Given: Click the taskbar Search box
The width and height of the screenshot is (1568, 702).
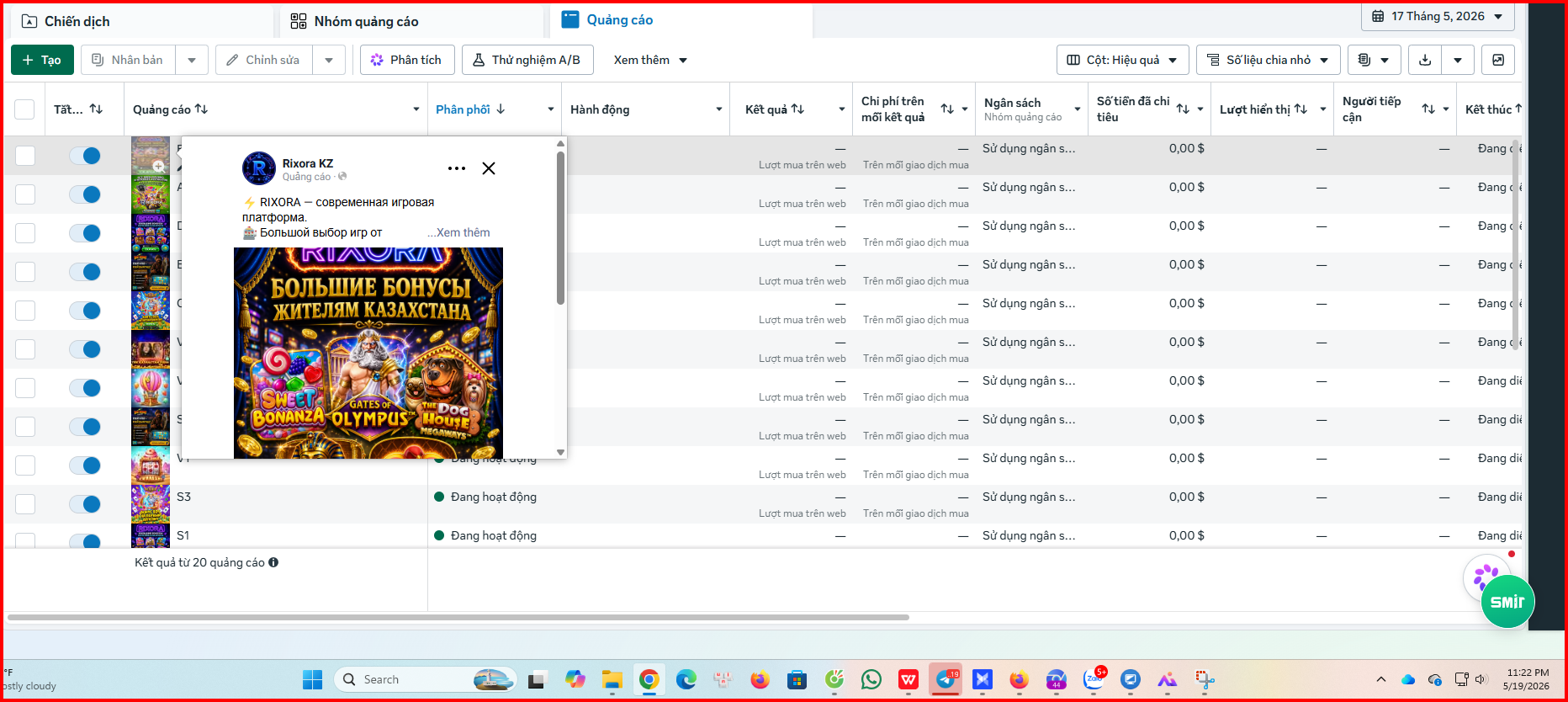Looking at the screenshot, I should (425, 679).
